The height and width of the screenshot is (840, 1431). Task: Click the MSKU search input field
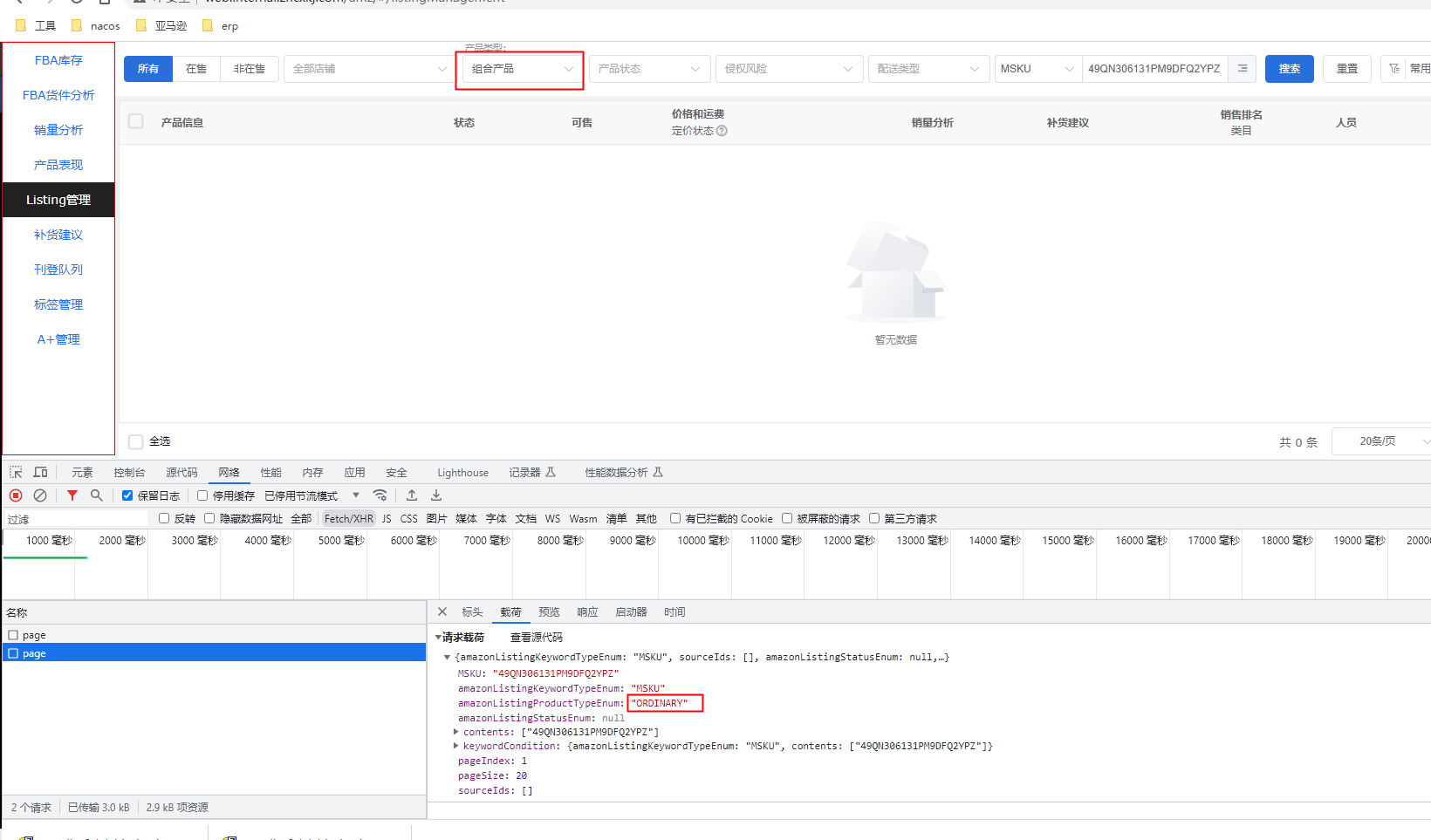point(1155,68)
